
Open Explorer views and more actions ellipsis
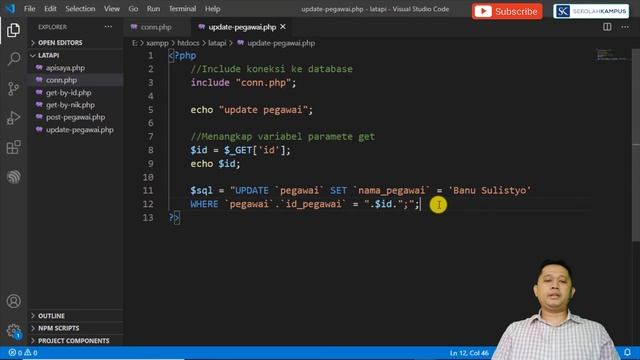tap(108, 27)
